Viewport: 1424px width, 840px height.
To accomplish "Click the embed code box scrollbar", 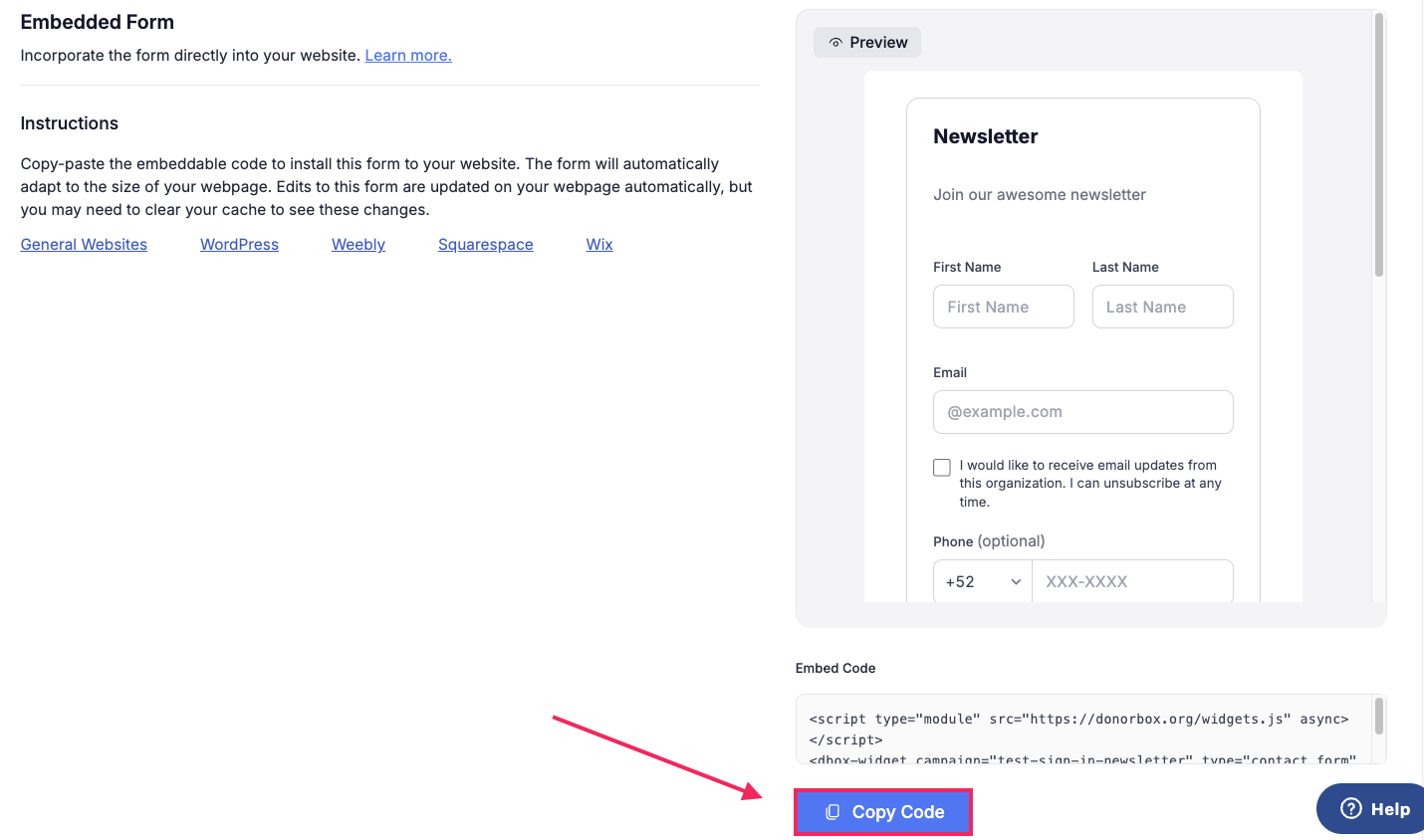I will coord(1379,717).
